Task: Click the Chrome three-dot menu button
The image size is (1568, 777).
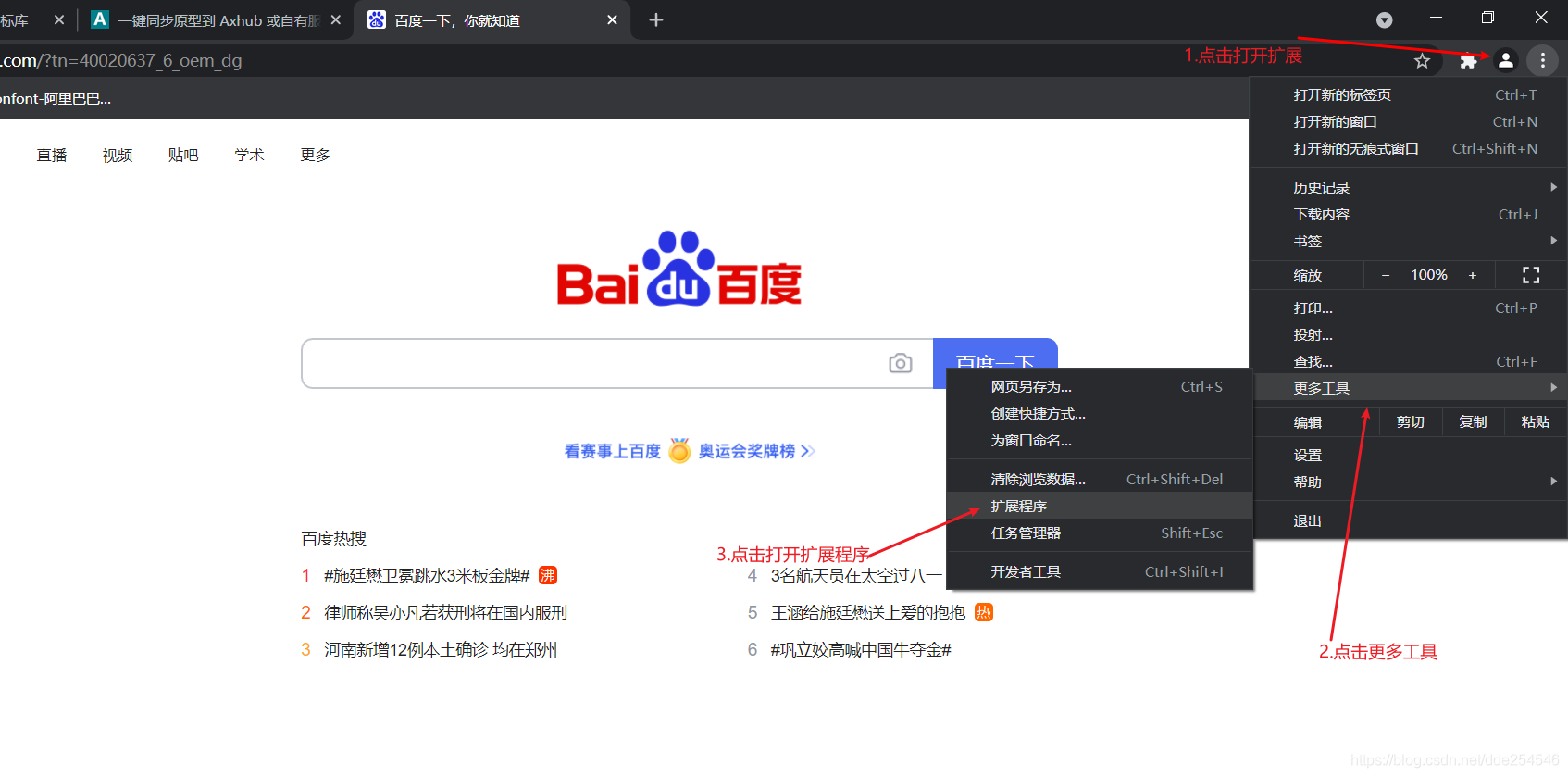Action: click(1542, 60)
